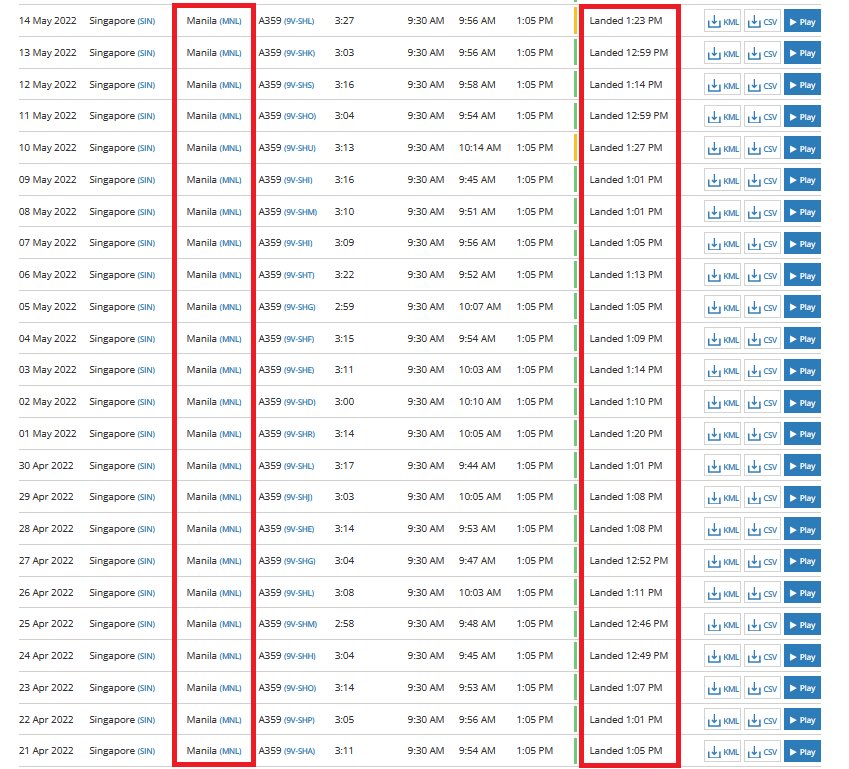Open aircraft registration 9V-SHL on 14 May 2022 row
The width and height of the screenshot is (849, 769).
tap(299, 21)
